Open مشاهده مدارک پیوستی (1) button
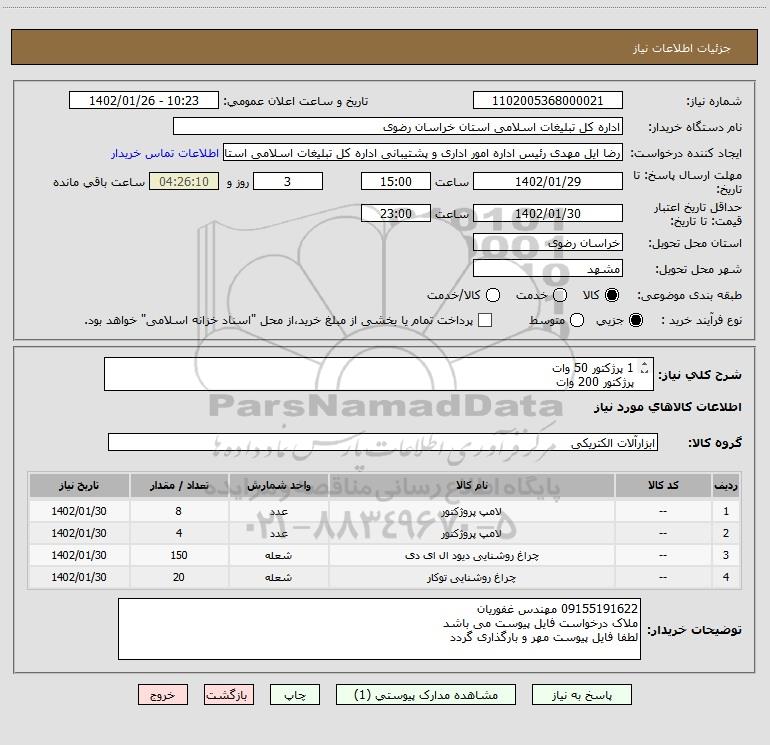770x745 pixels. pyautogui.click(x=426, y=695)
